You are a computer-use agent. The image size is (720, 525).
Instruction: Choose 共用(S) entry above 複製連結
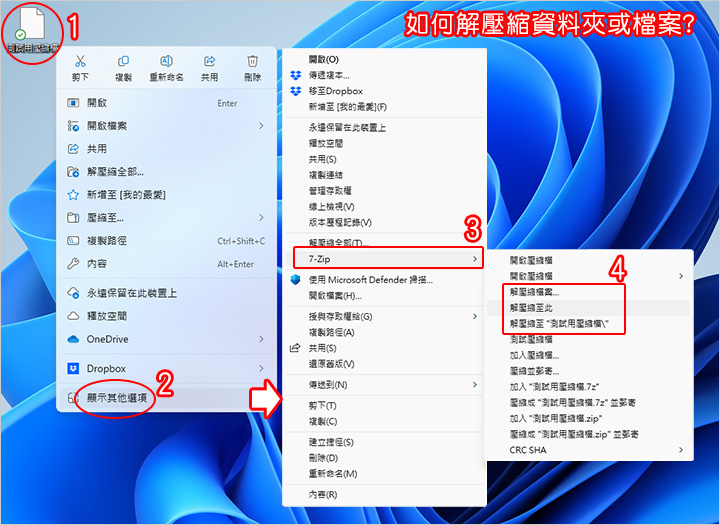[322, 159]
